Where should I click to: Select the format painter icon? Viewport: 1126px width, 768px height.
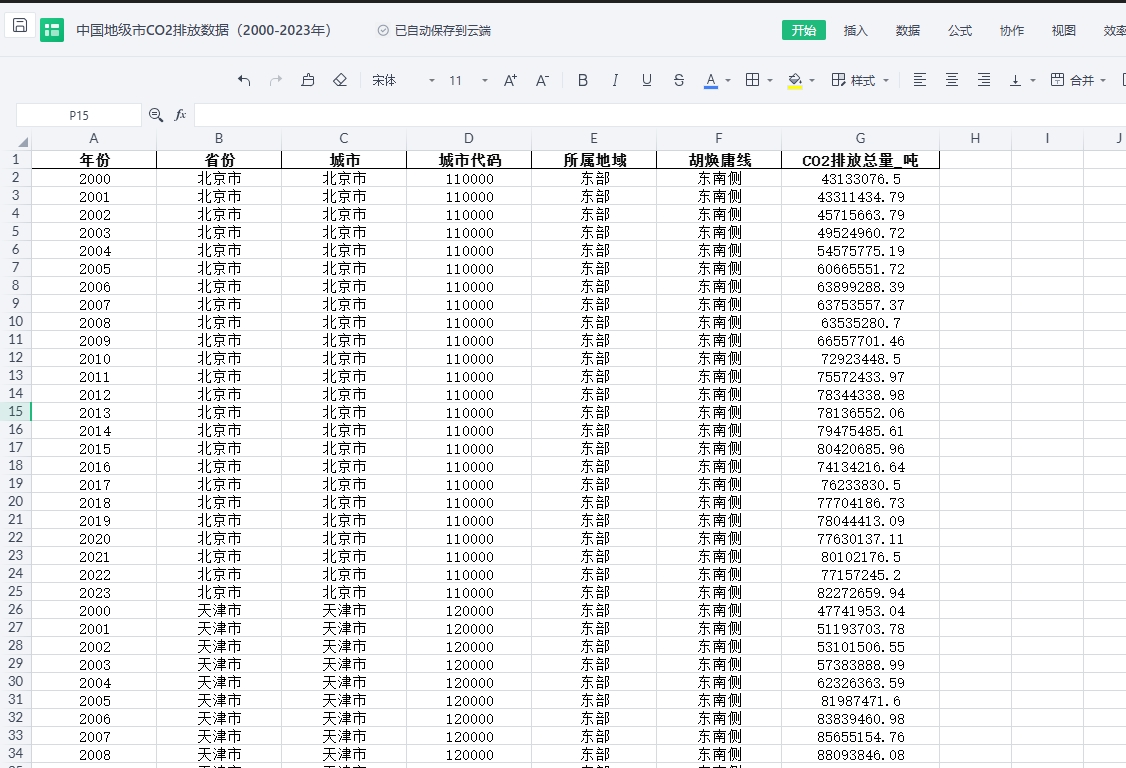point(307,80)
